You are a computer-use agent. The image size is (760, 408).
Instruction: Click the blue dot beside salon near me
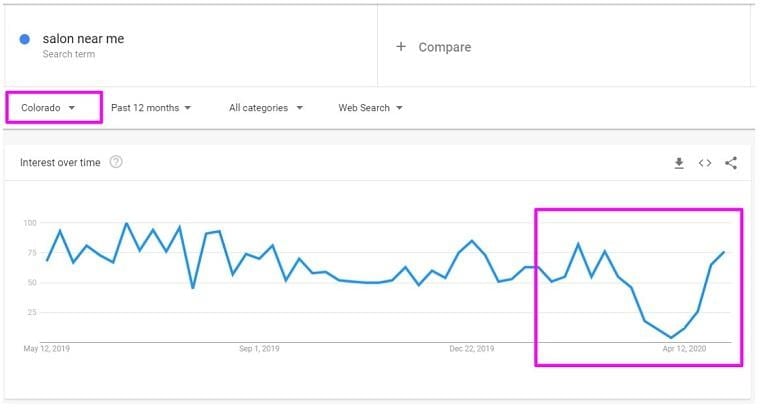pyautogui.click(x=25, y=39)
